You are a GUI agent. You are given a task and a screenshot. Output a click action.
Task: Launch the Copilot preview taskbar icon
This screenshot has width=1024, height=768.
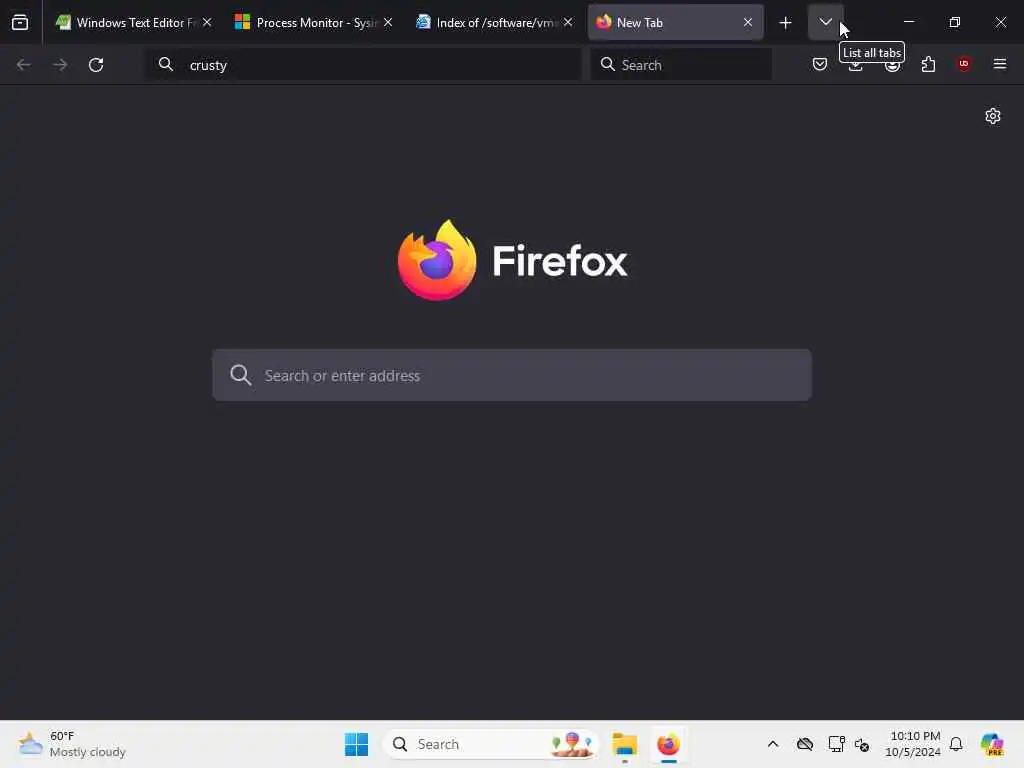click(x=992, y=744)
